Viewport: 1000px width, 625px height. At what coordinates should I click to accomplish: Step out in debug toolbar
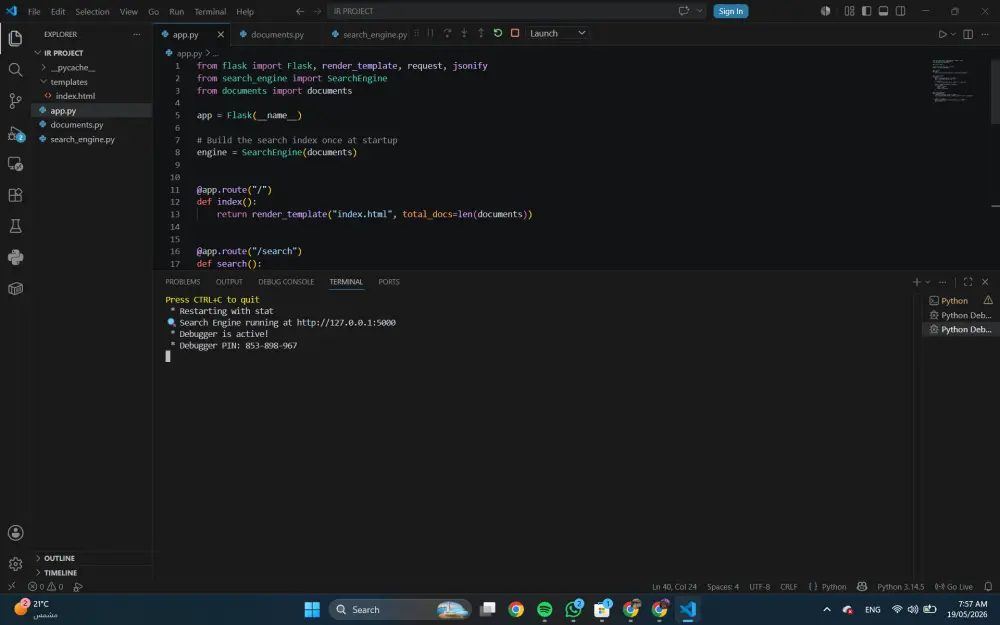pos(481,33)
